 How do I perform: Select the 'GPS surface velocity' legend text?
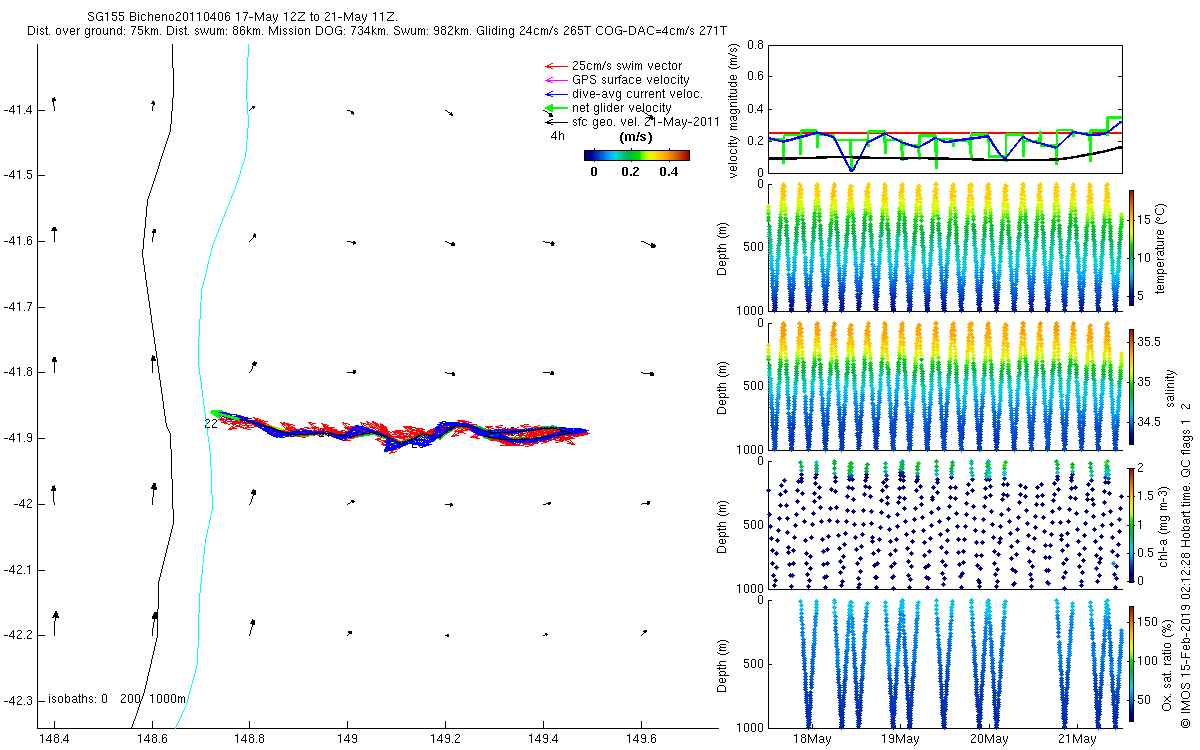(x=630, y=80)
